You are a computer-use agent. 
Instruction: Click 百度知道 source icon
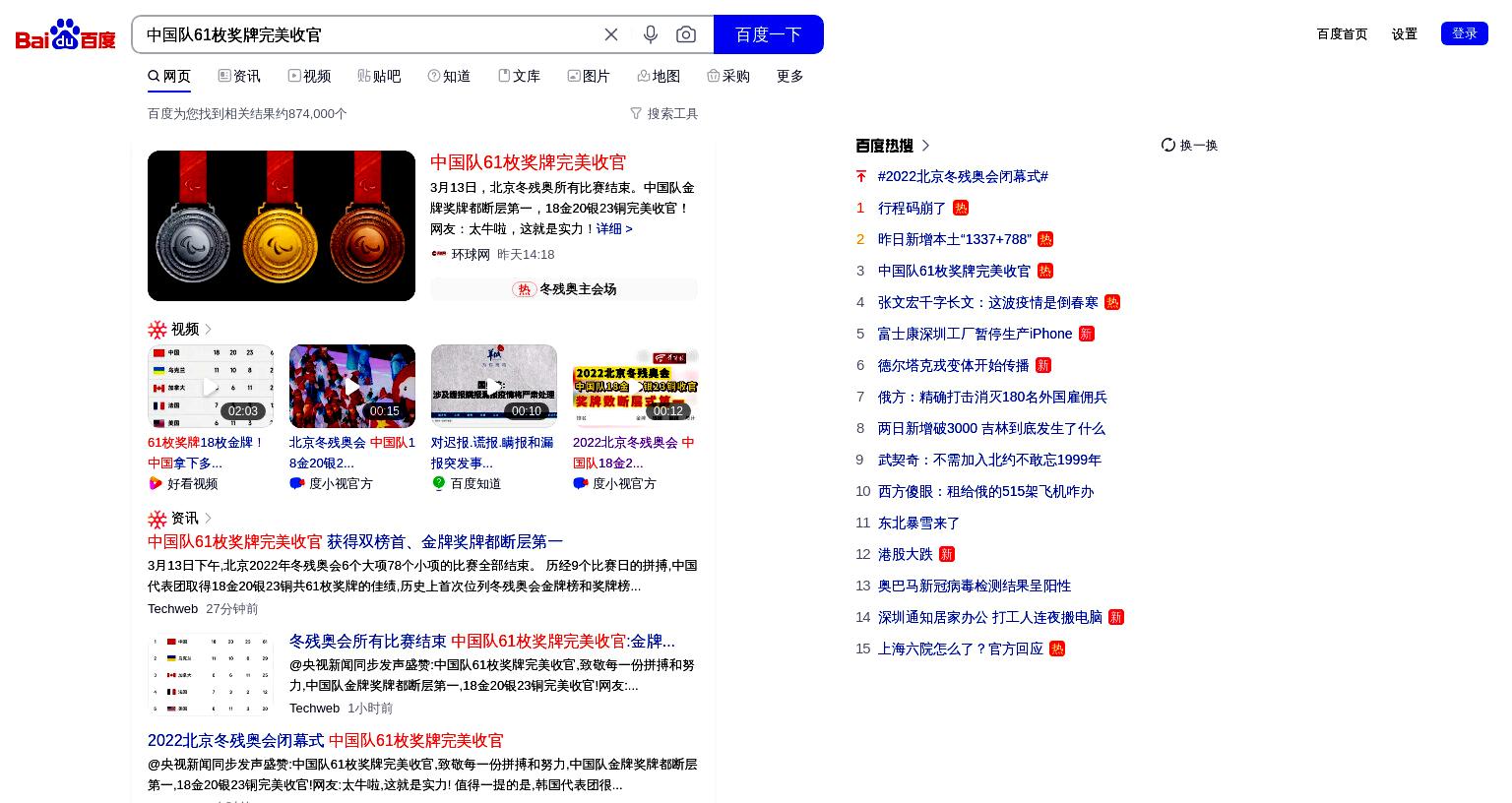click(x=439, y=483)
